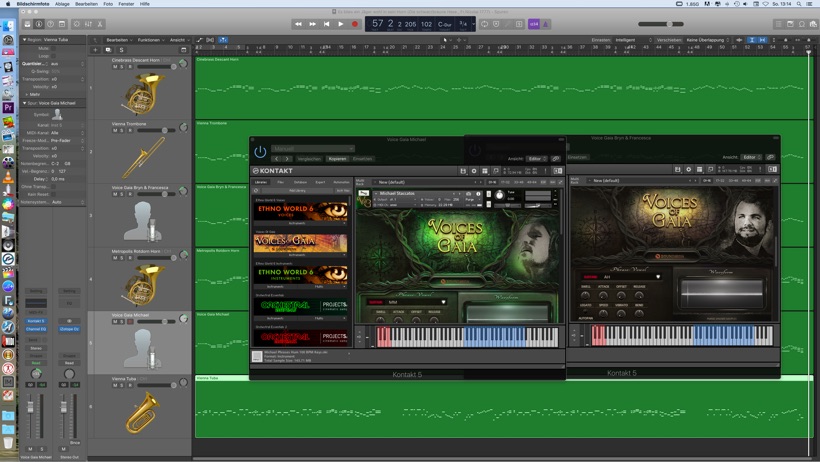Click the red Record button
Viewport: 820px width, 462px height.
pyautogui.click(x=355, y=24)
